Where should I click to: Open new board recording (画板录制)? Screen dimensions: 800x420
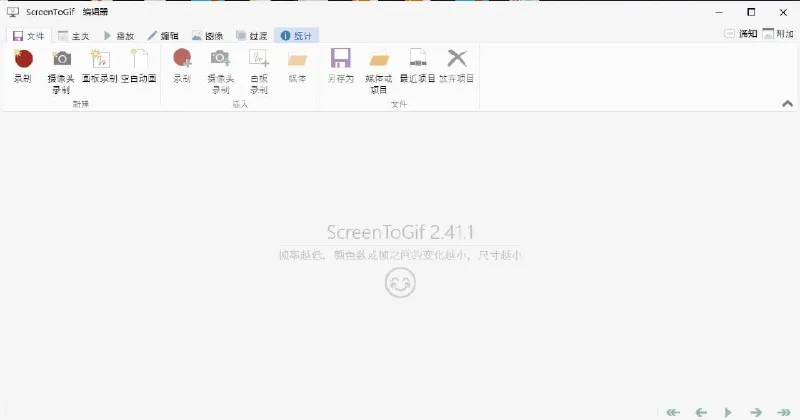(99, 66)
